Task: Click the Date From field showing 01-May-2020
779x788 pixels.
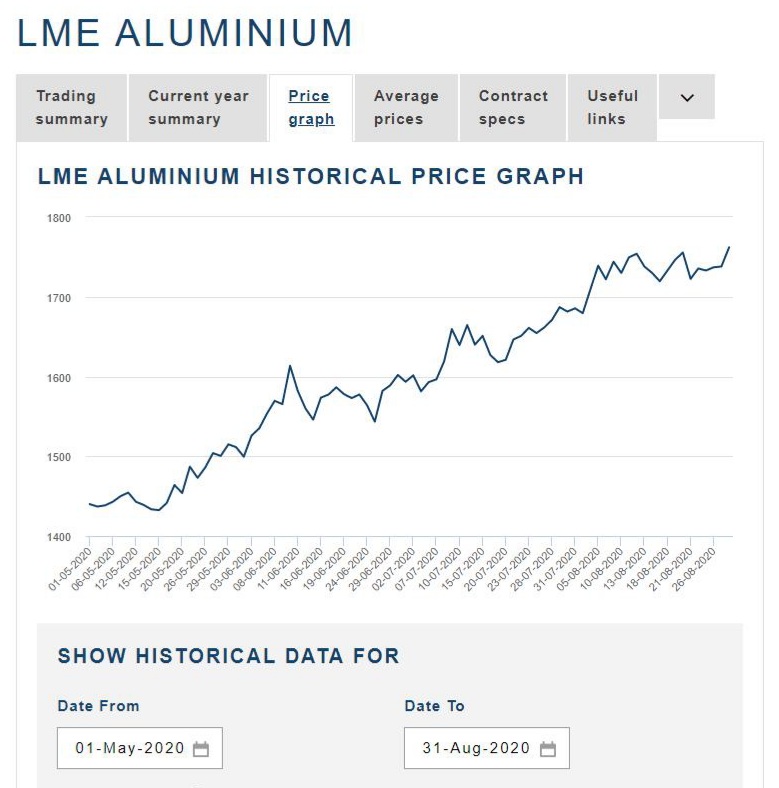Action: click(x=130, y=749)
